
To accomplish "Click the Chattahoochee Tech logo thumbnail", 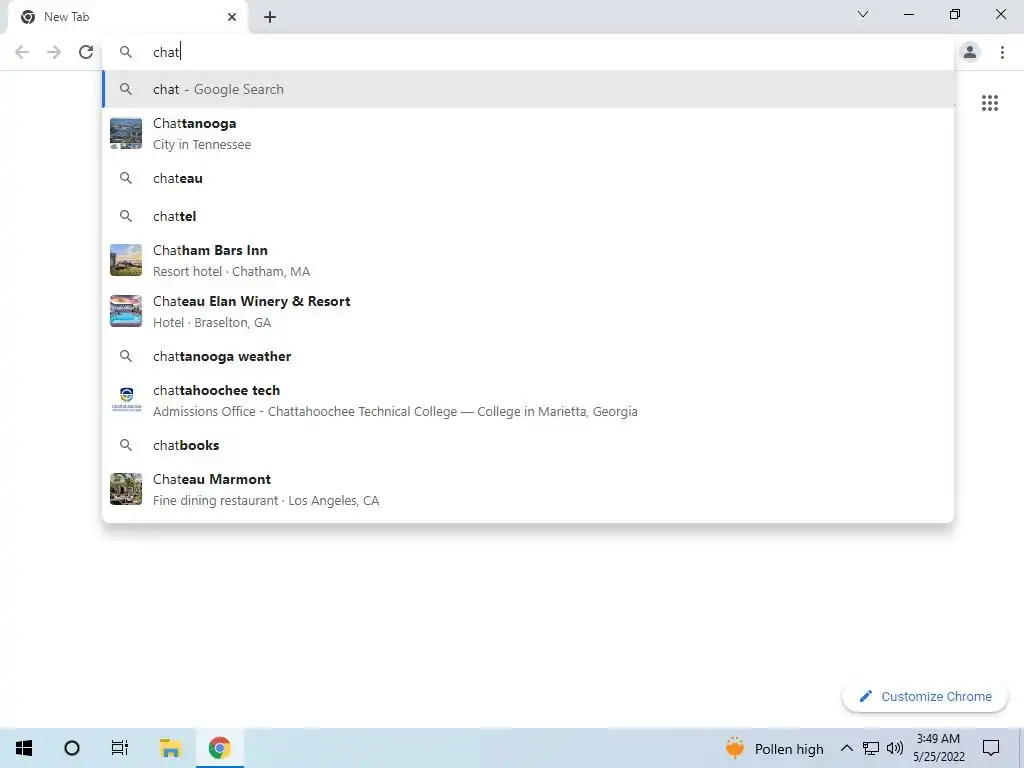I will (126, 400).
